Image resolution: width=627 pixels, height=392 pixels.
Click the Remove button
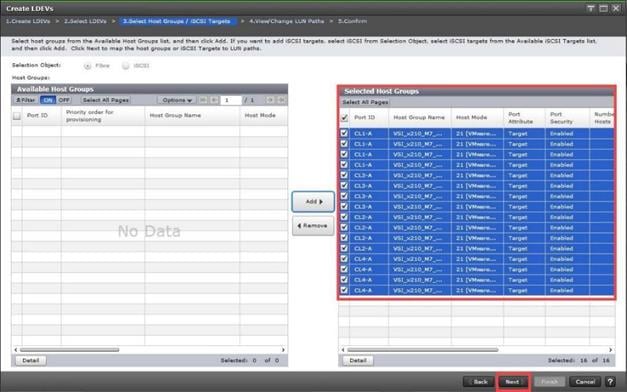tap(313, 226)
